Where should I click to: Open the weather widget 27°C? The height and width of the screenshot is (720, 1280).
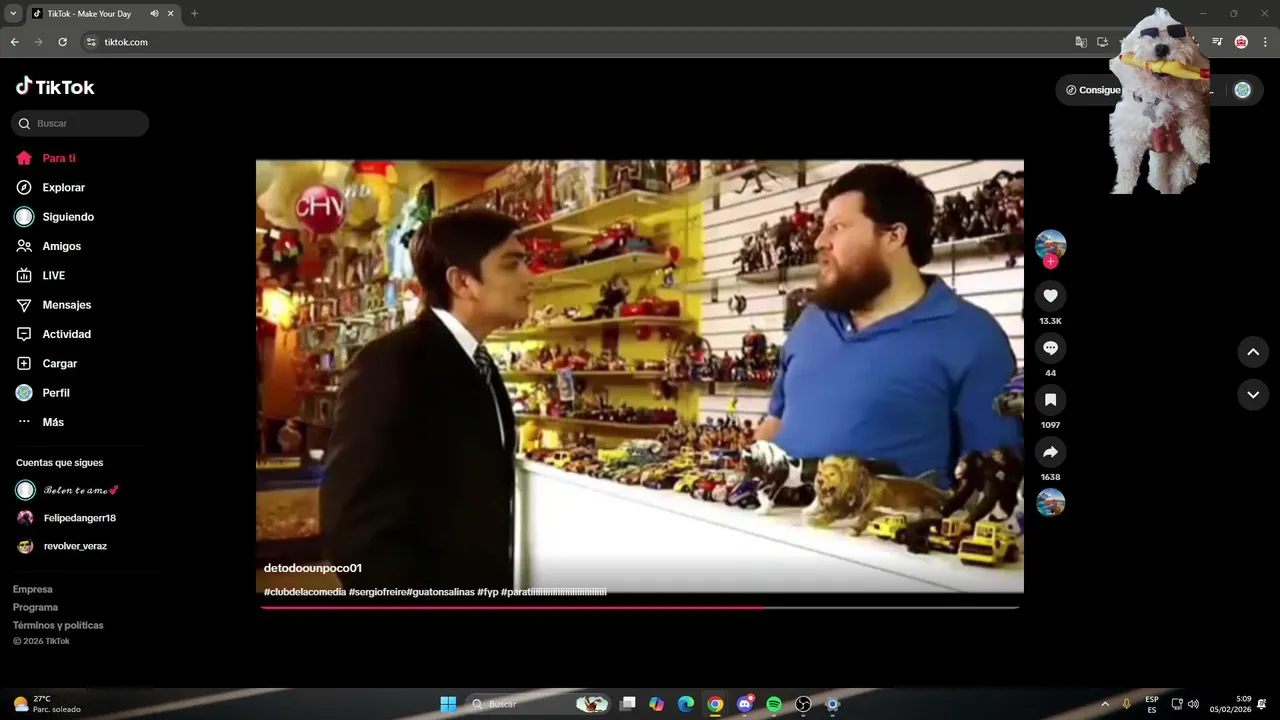(x=46, y=704)
